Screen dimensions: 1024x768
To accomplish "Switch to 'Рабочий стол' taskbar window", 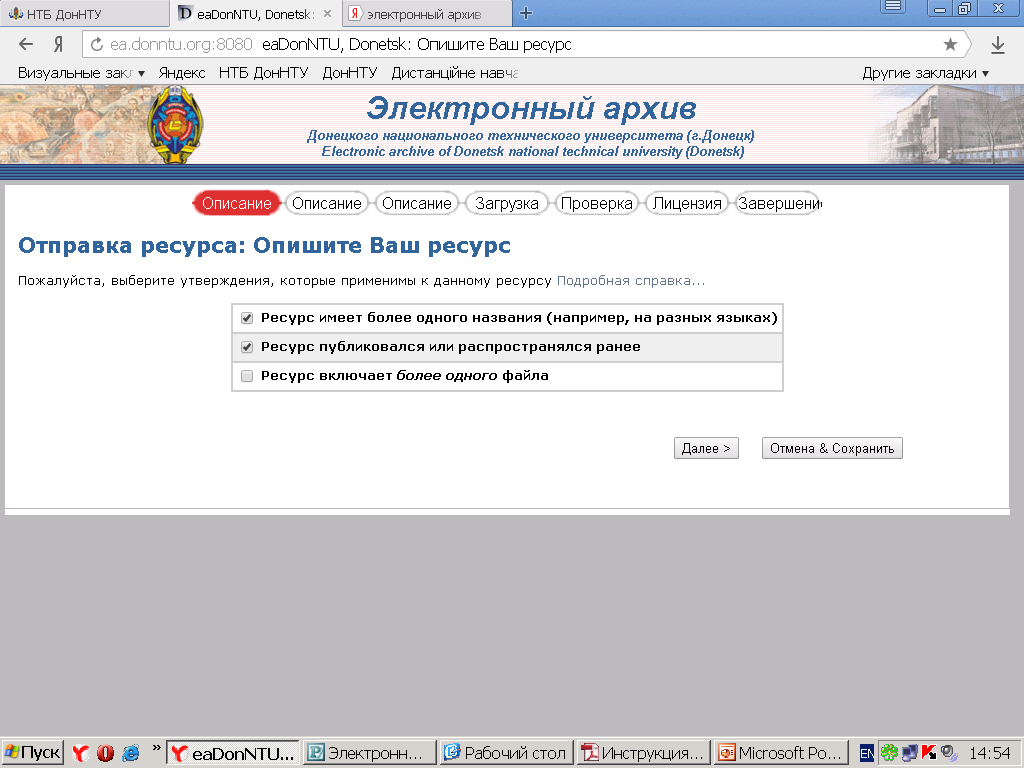I will click(506, 753).
